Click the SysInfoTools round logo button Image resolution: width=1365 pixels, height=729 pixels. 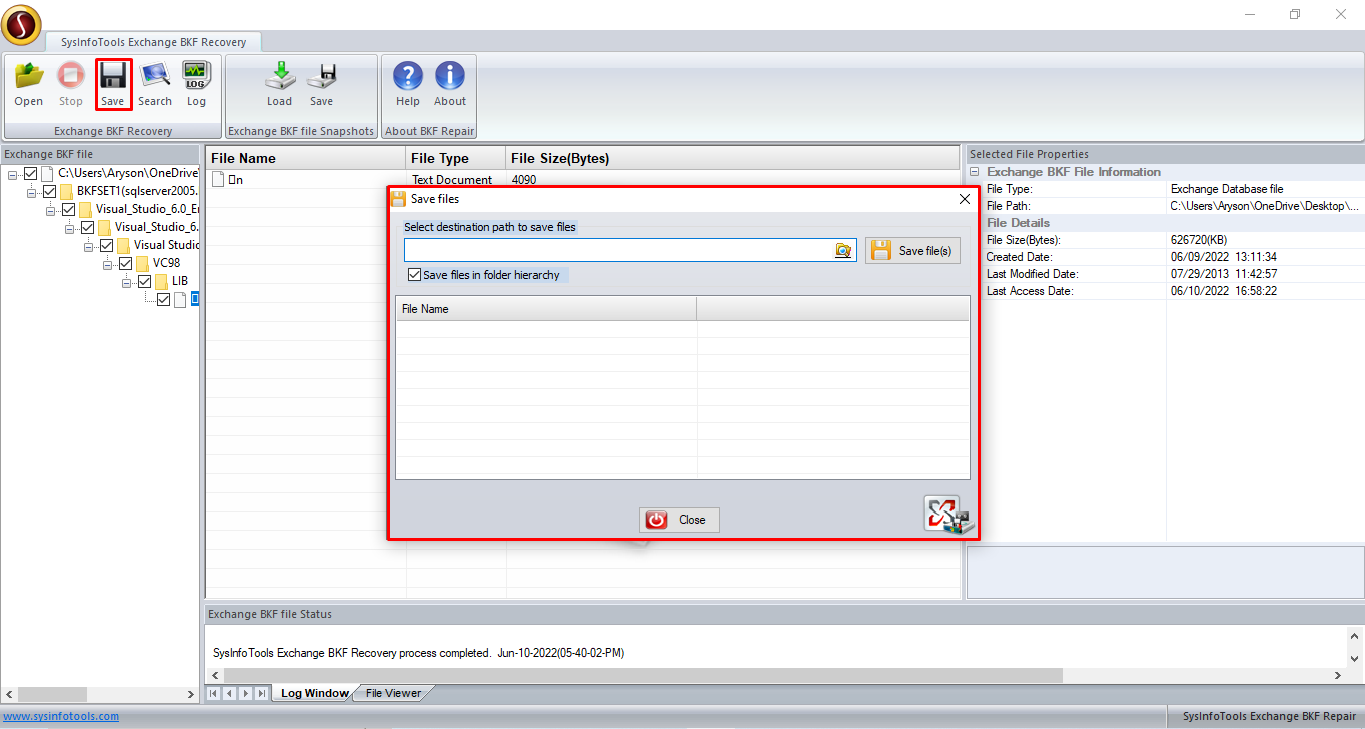(22, 25)
